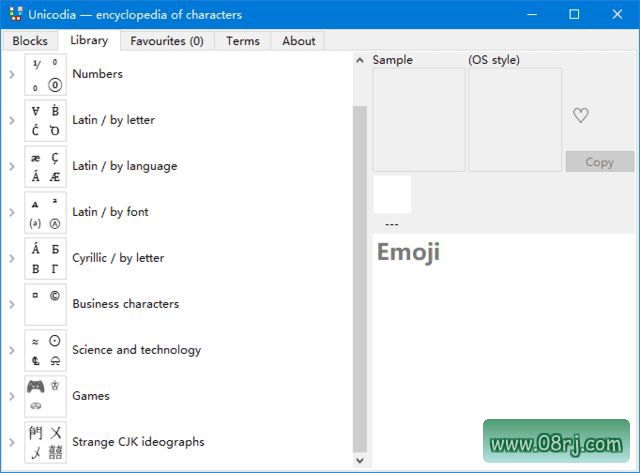
Task: Click the Copy button
Action: (600, 162)
